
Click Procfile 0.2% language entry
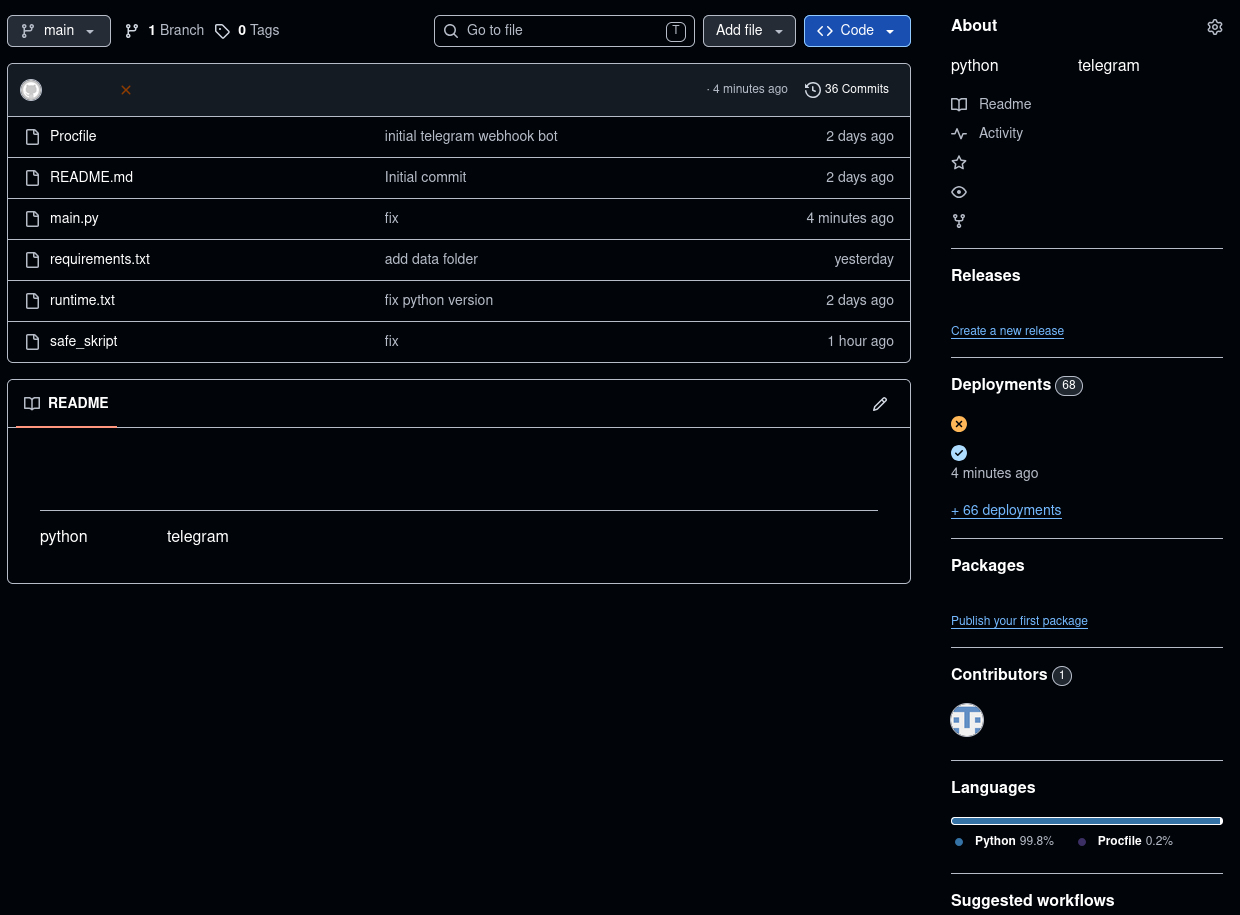[1125, 841]
